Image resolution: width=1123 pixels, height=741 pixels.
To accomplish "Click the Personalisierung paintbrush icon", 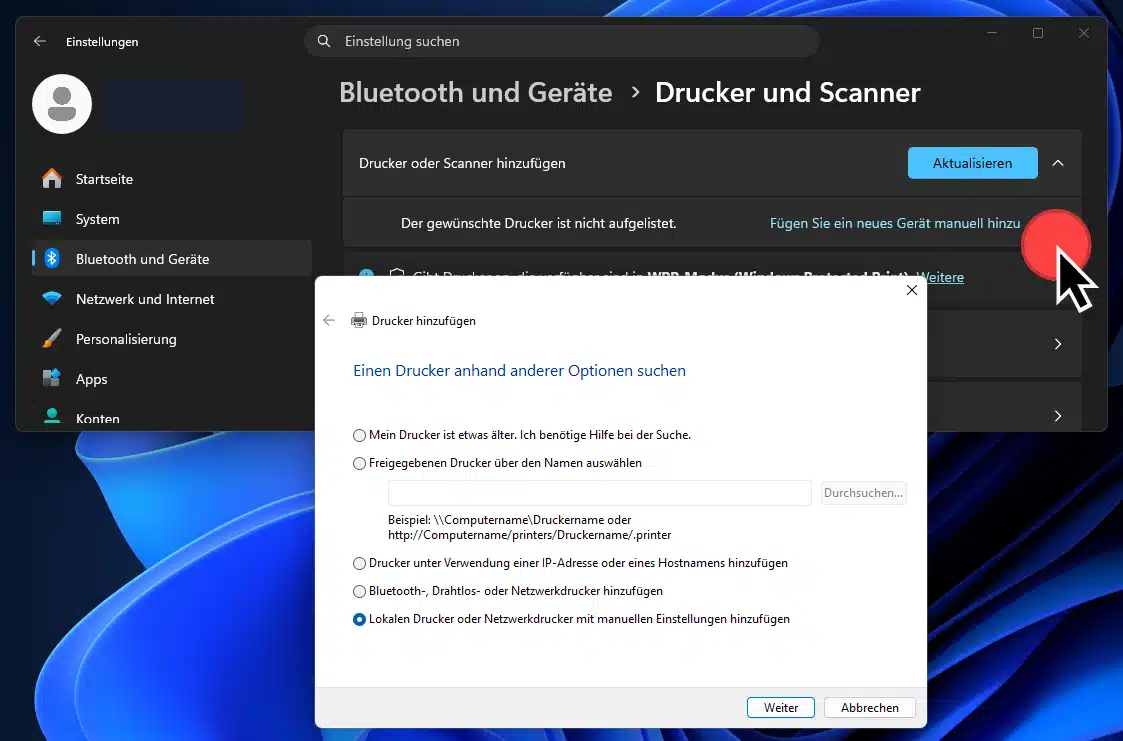I will [x=52, y=338].
